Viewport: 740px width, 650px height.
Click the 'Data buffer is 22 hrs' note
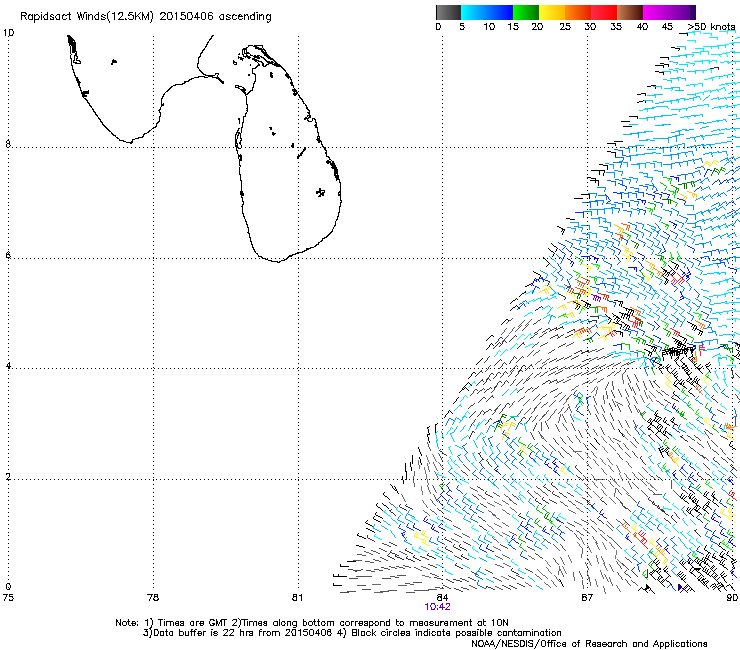[352, 633]
